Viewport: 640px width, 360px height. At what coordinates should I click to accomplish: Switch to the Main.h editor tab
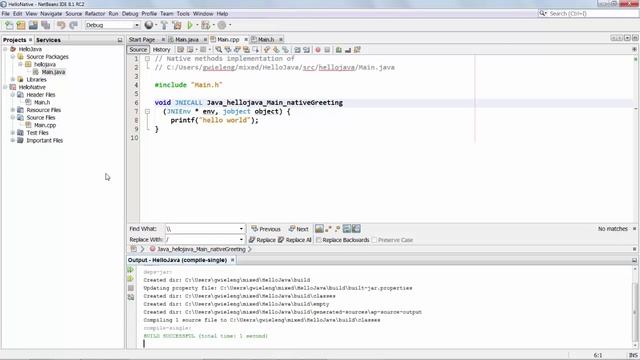click(x=266, y=40)
